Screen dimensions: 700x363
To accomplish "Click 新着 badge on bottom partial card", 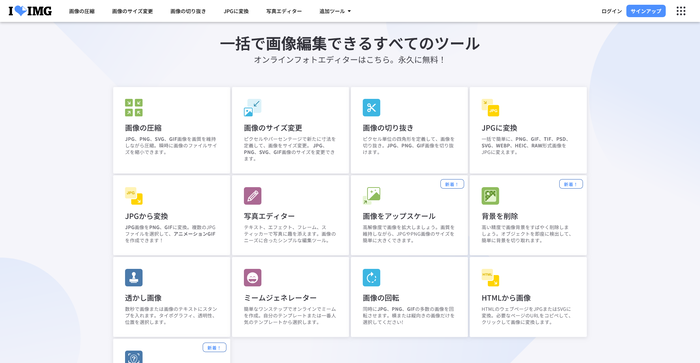I will click(x=214, y=347).
